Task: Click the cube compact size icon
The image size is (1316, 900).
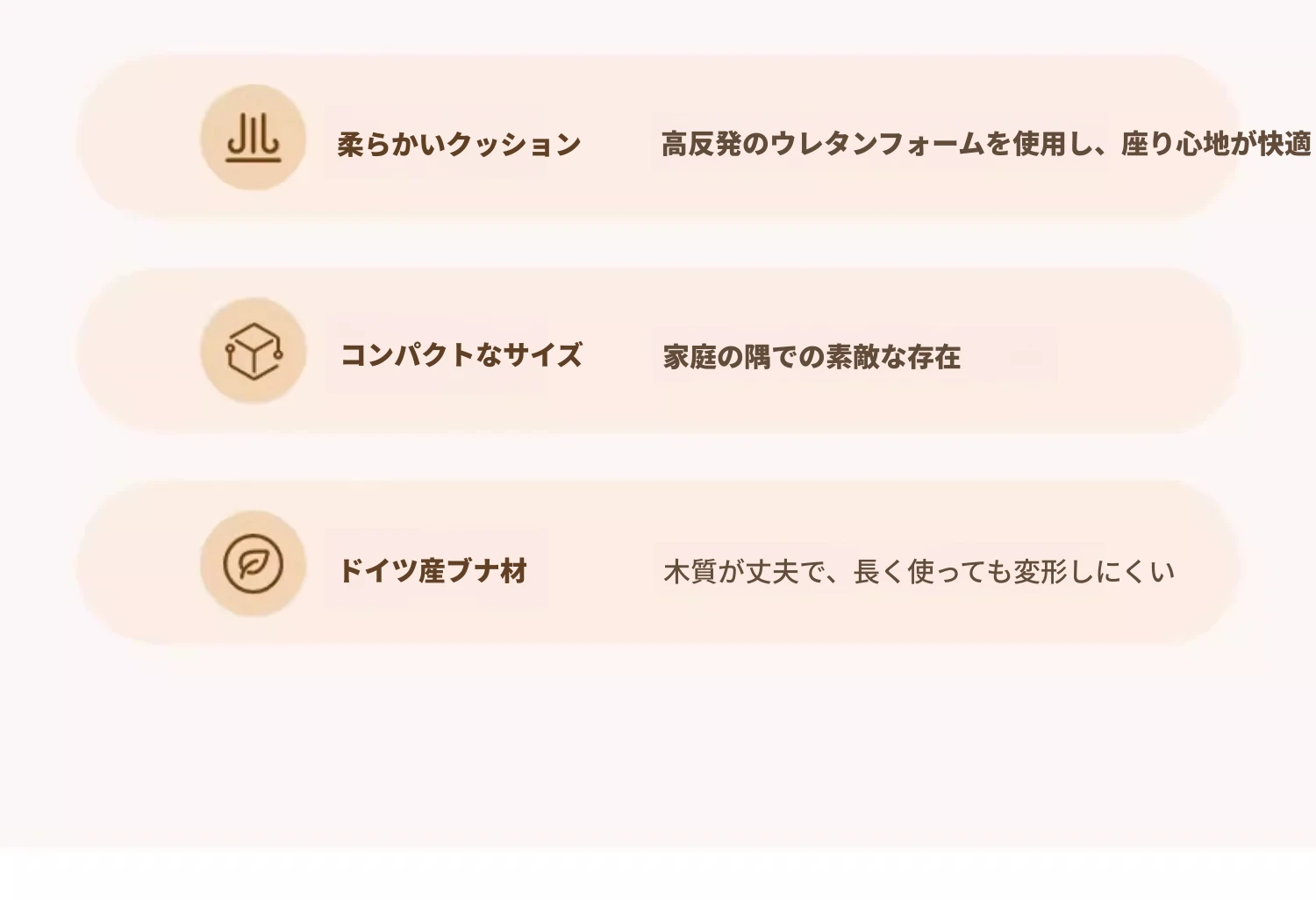Action: (x=253, y=351)
